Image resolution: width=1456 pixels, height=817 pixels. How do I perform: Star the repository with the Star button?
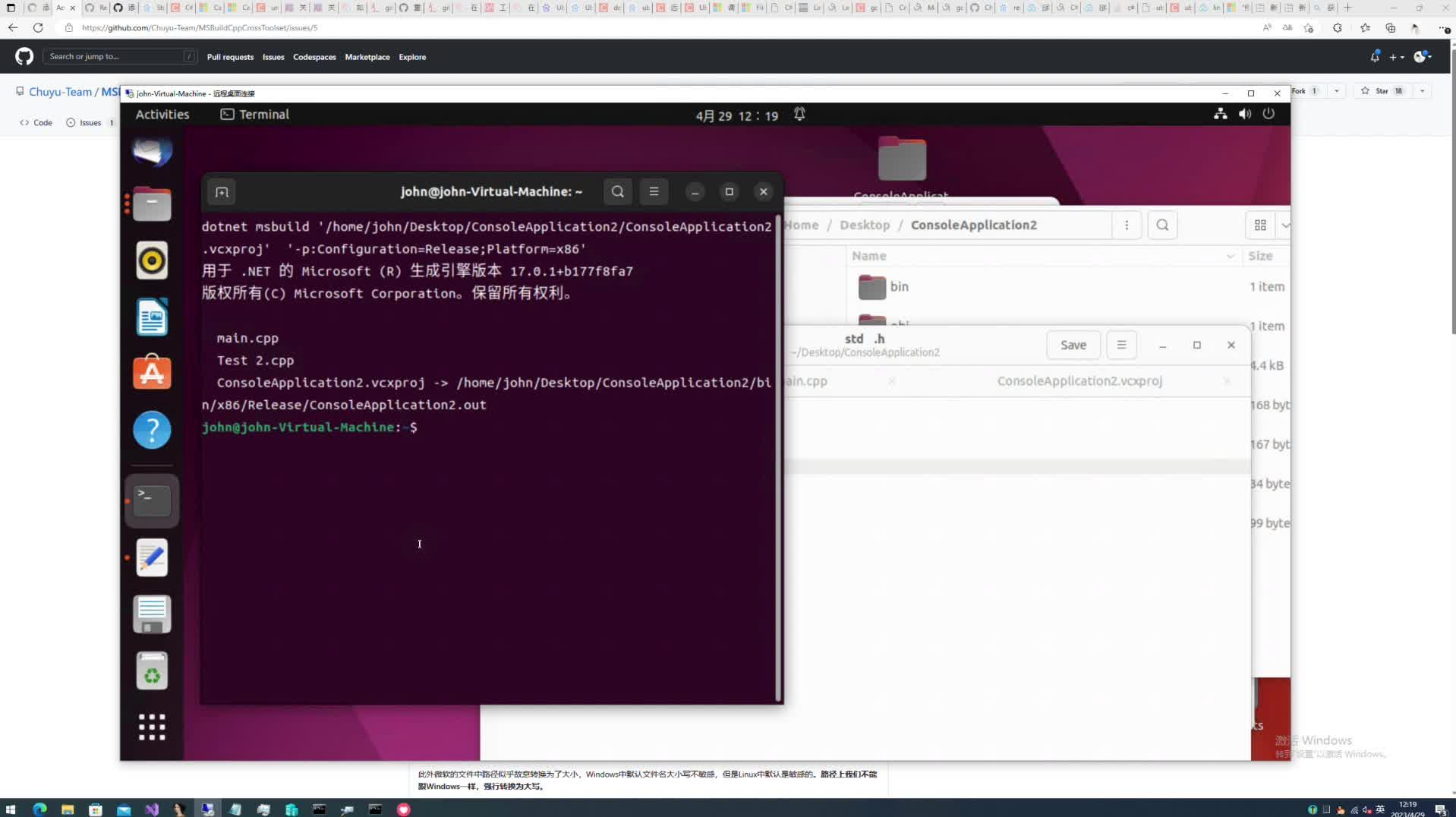click(1382, 91)
